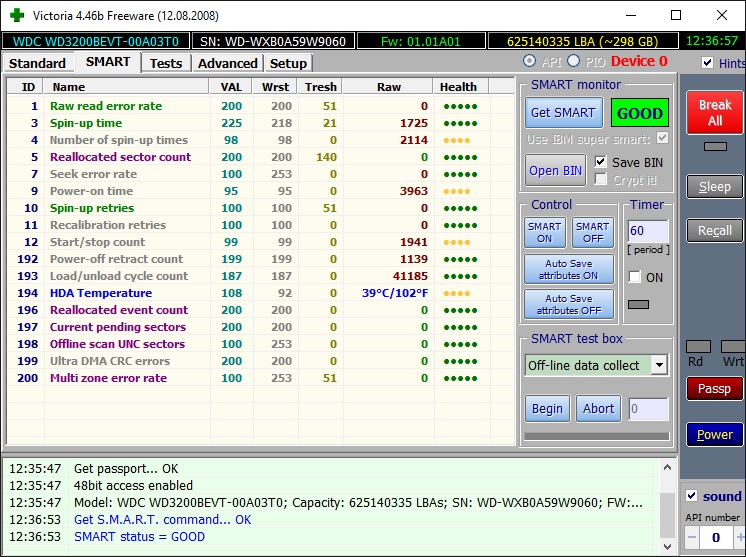Select the Spin-up time row
The image size is (746, 557).
[x=261, y=123]
